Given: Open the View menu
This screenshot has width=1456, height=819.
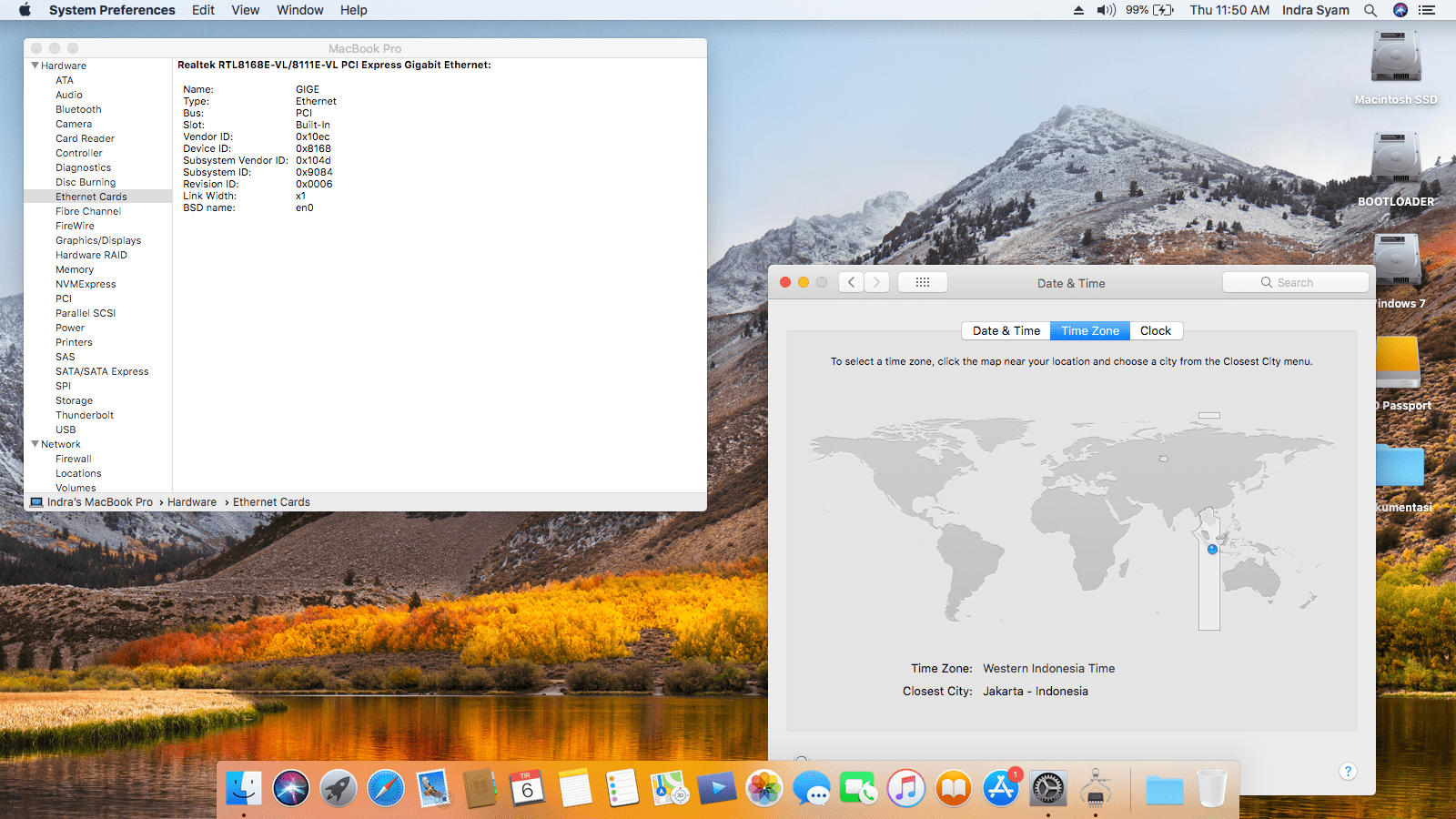Looking at the screenshot, I should (246, 10).
